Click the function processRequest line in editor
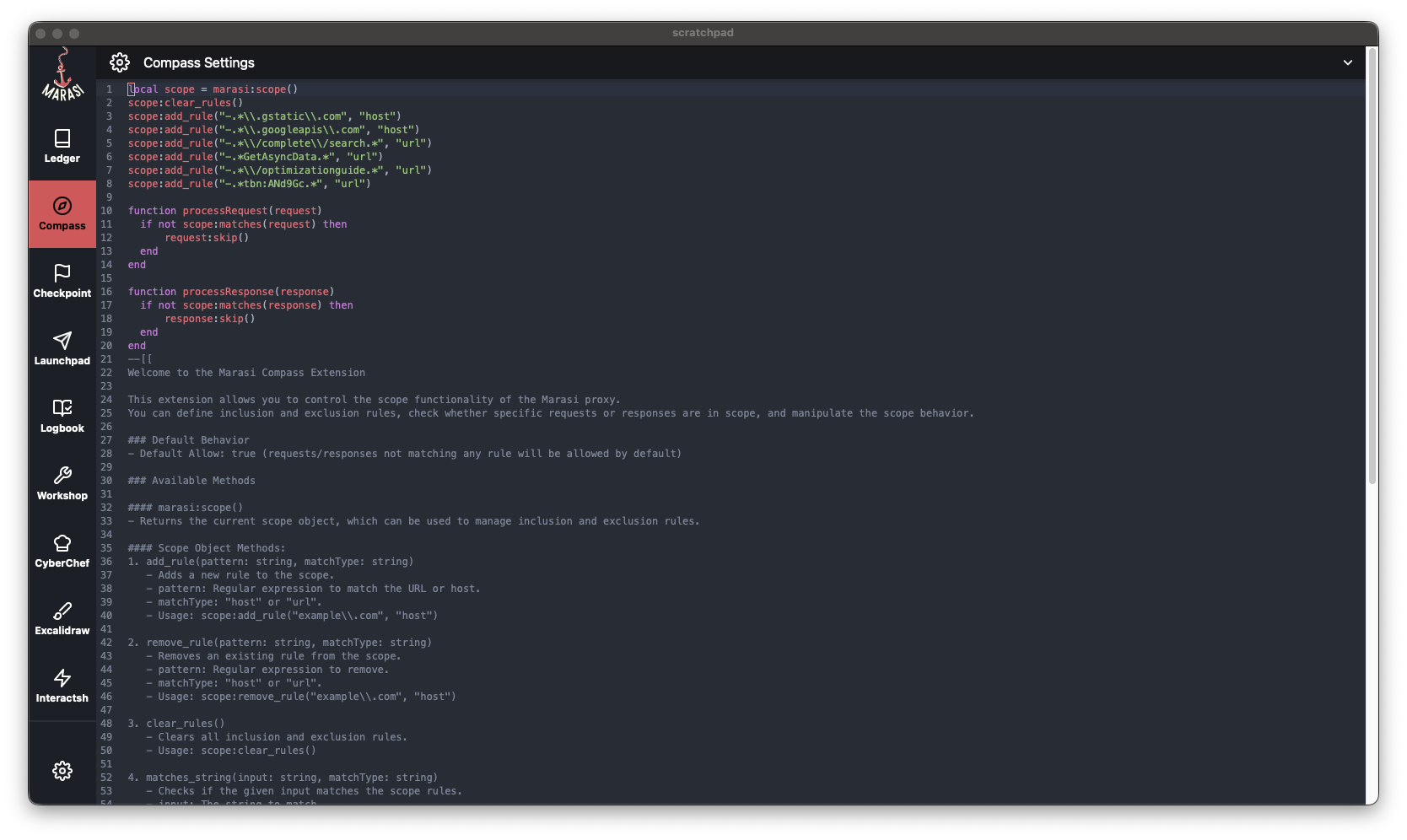The height and width of the screenshot is (840, 1407). coord(224,211)
